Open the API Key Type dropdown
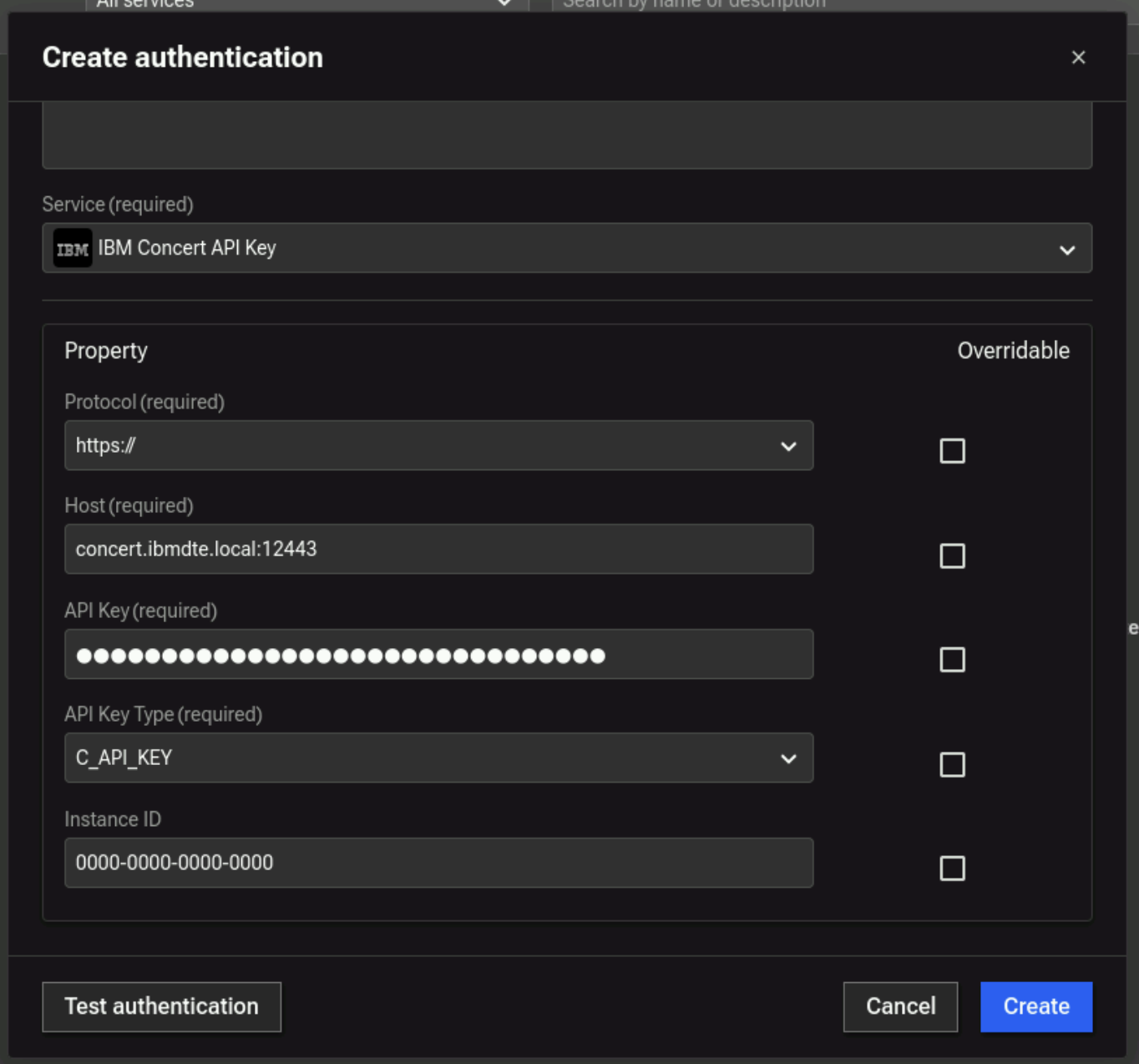 tap(438, 758)
